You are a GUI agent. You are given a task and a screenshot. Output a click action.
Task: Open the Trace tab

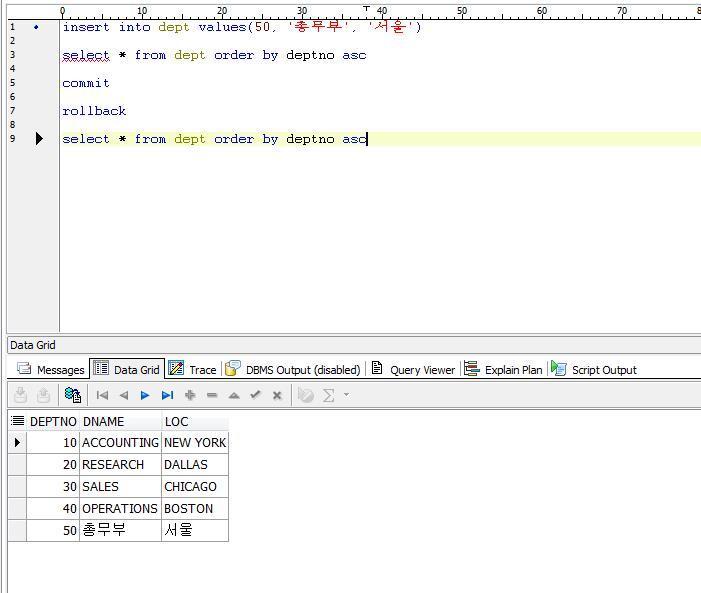click(192, 369)
